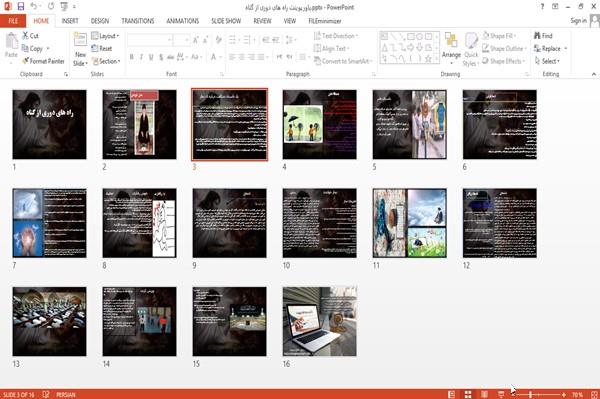Switch to the VIEW tab
The height and width of the screenshot is (399, 600).
tap(290, 21)
